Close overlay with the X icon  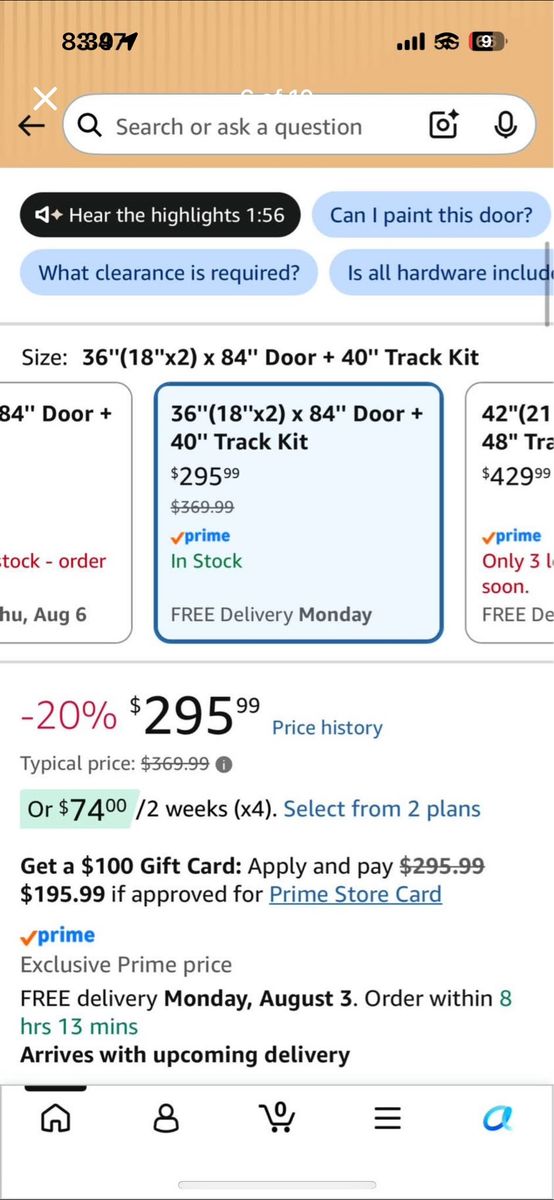coord(45,98)
